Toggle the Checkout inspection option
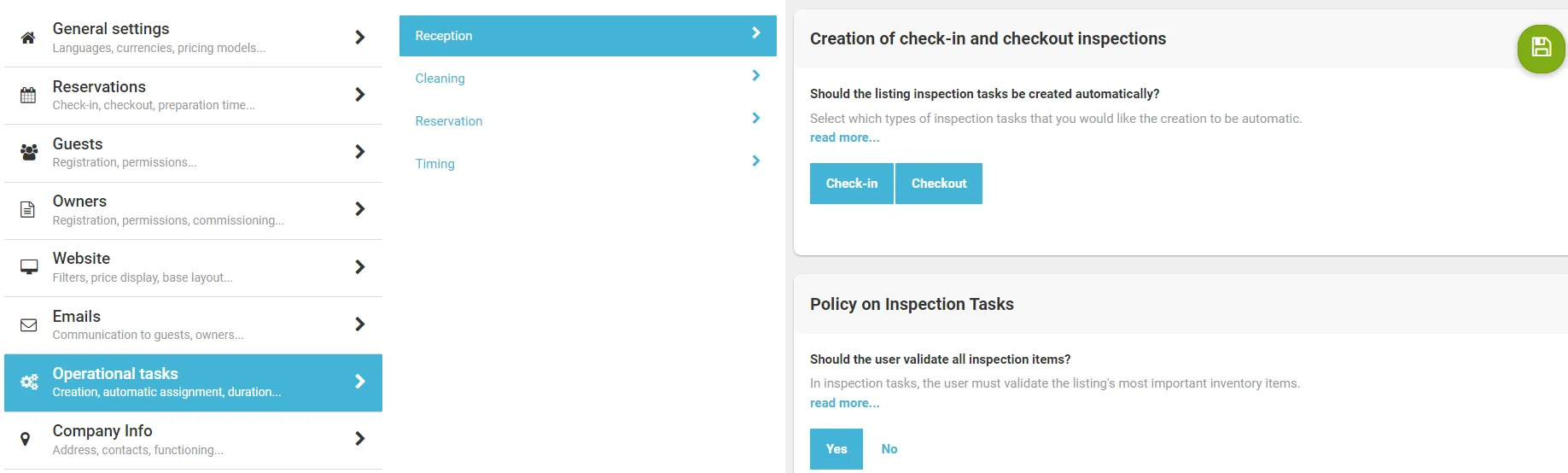Image resolution: width=1568 pixels, height=473 pixels. [x=938, y=184]
